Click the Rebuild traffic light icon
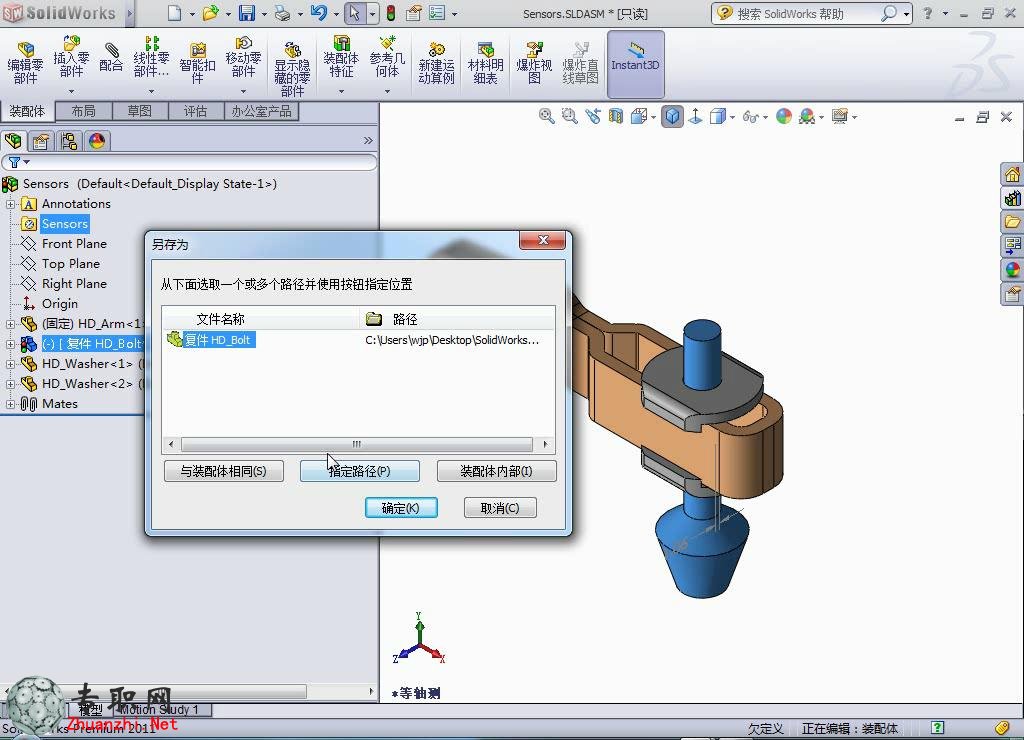 [x=391, y=13]
